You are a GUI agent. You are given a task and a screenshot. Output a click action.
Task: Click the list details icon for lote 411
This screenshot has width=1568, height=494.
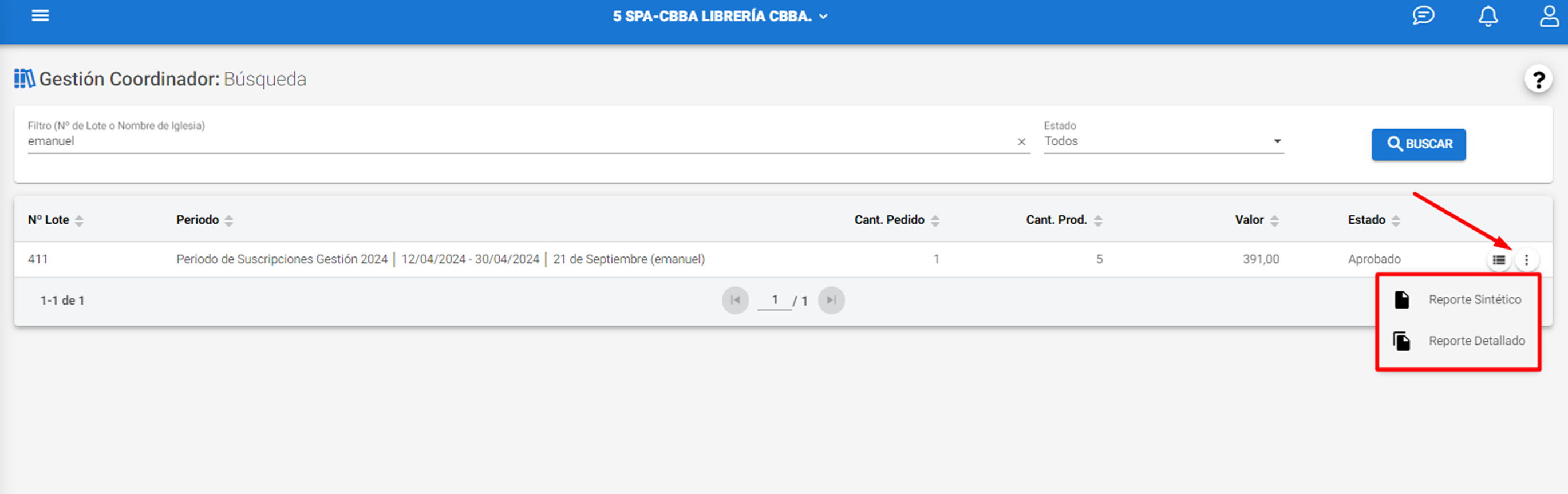point(1499,260)
